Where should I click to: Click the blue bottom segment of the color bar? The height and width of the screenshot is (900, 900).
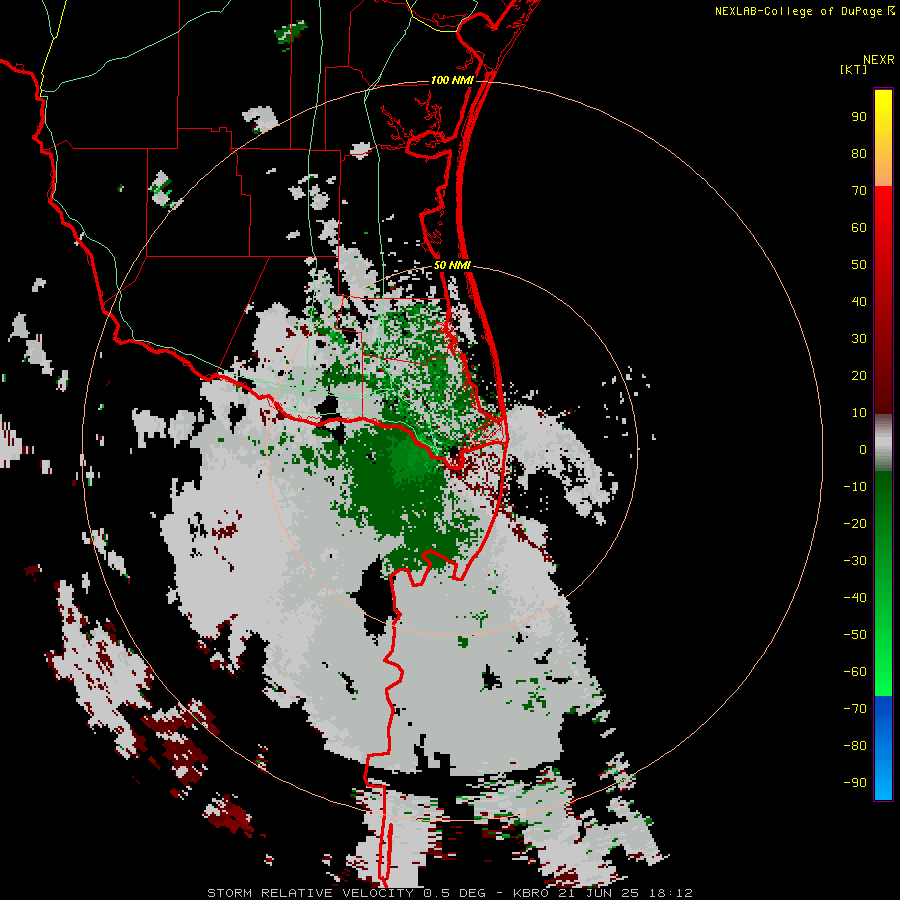point(883,748)
